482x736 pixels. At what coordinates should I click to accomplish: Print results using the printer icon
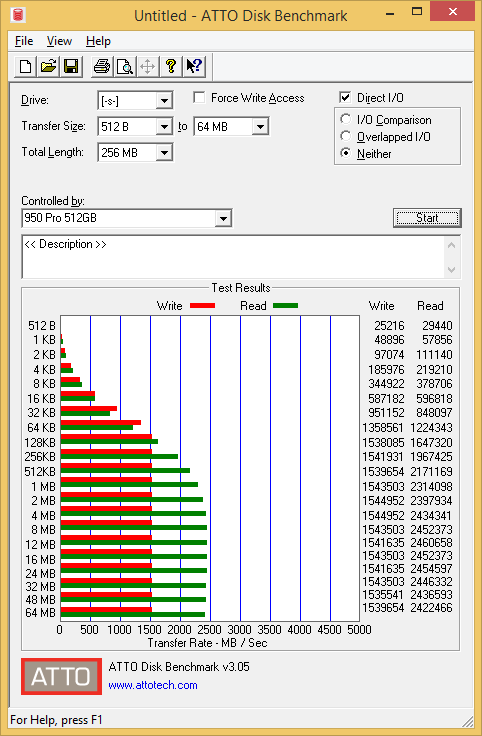tap(102, 66)
